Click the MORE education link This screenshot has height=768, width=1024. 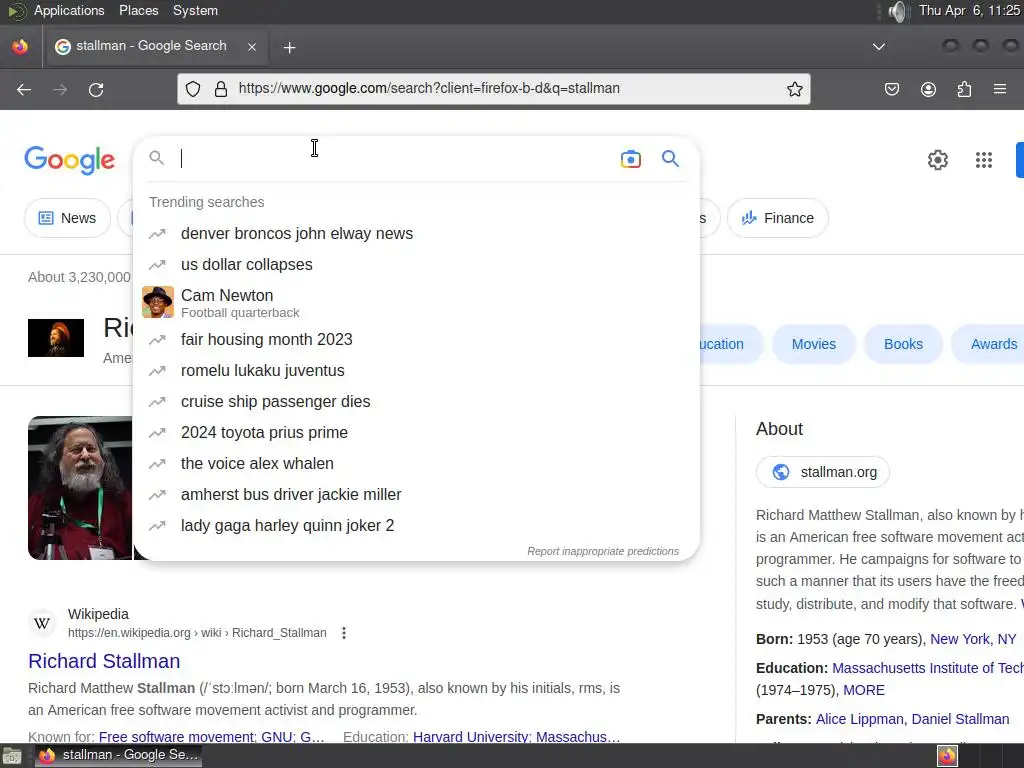[863, 690]
